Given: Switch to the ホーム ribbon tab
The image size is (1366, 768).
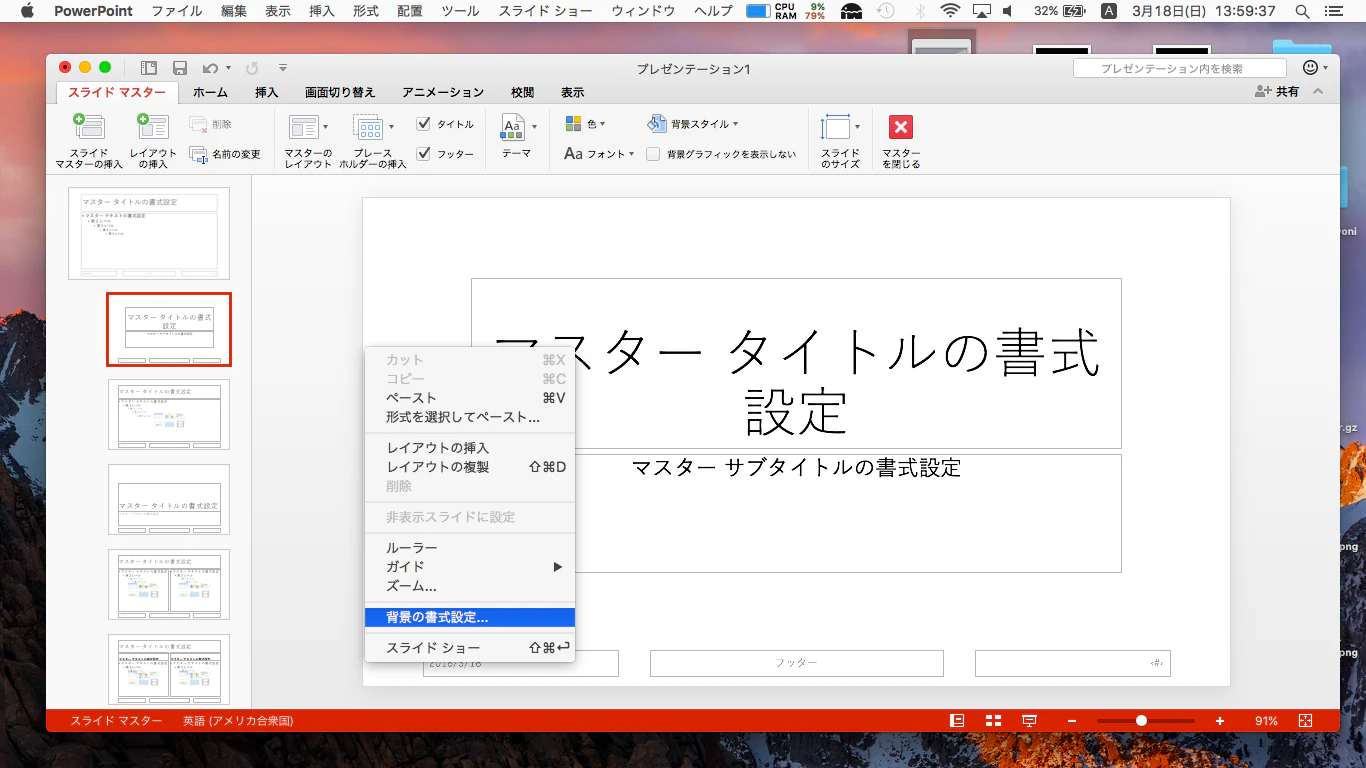Looking at the screenshot, I should click(x=210, y=92).
